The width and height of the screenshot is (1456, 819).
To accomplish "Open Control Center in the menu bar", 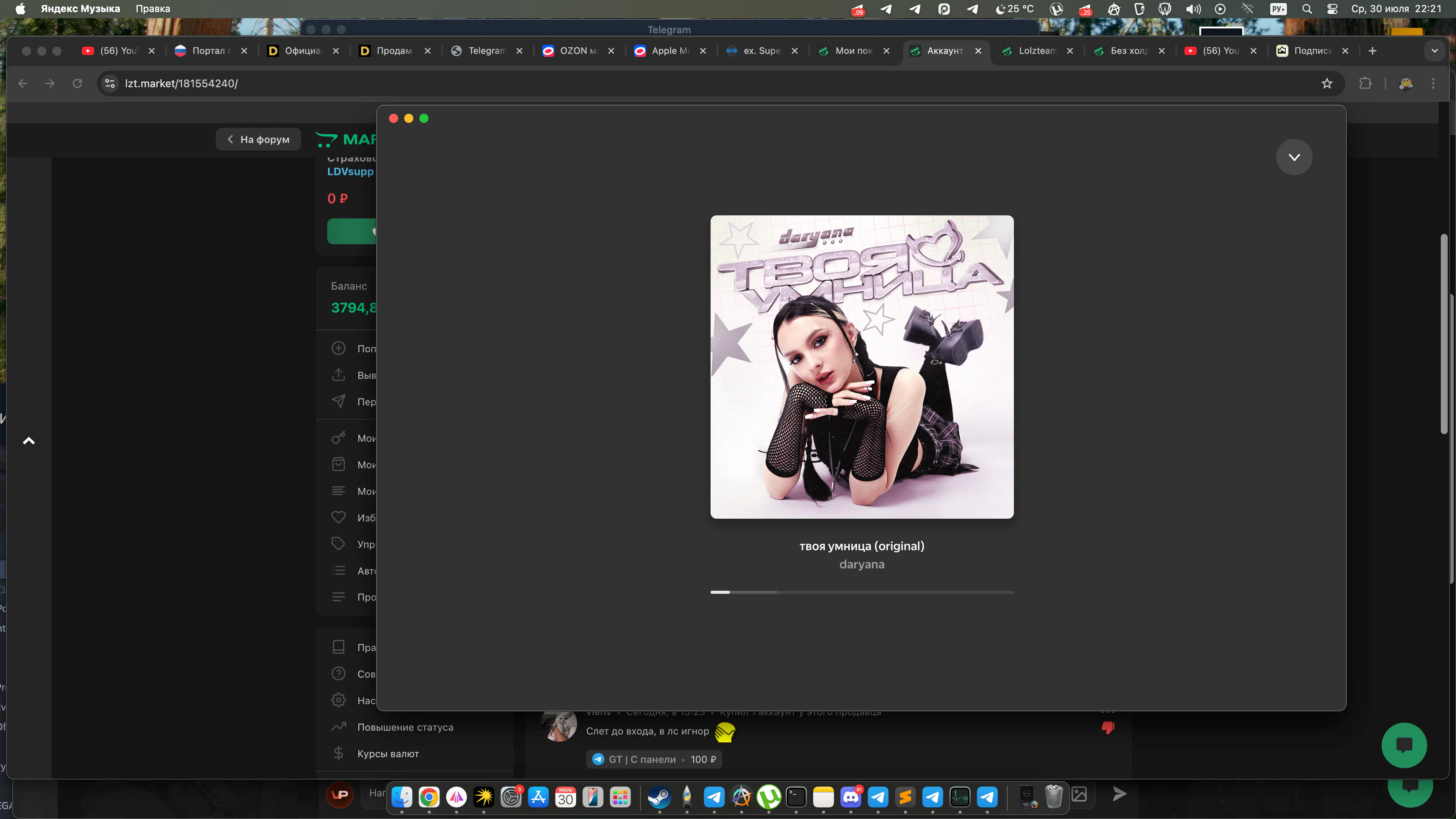I will (1332, 8).
